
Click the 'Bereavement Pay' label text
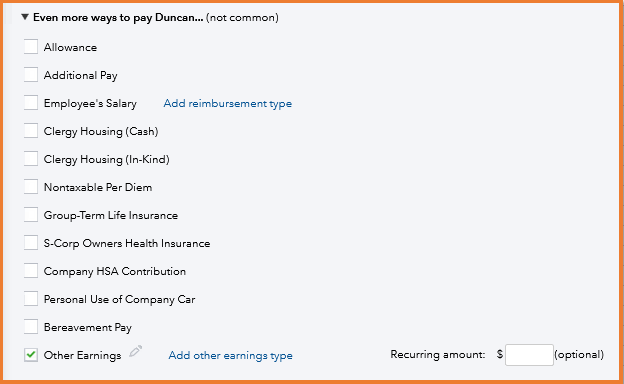tap(88, 327)
